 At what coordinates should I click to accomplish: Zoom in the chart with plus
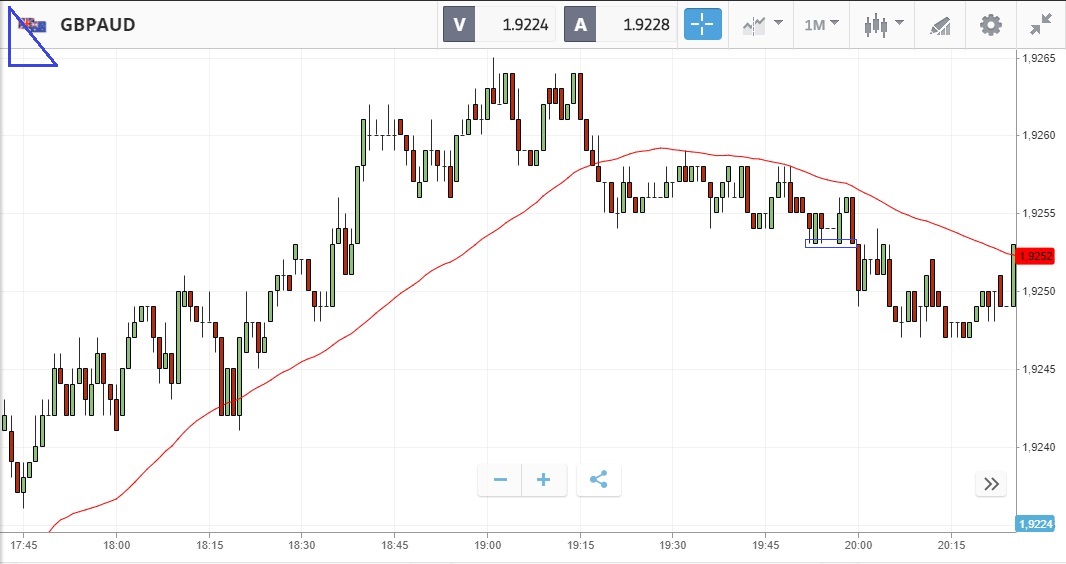[x=544, y=480]
